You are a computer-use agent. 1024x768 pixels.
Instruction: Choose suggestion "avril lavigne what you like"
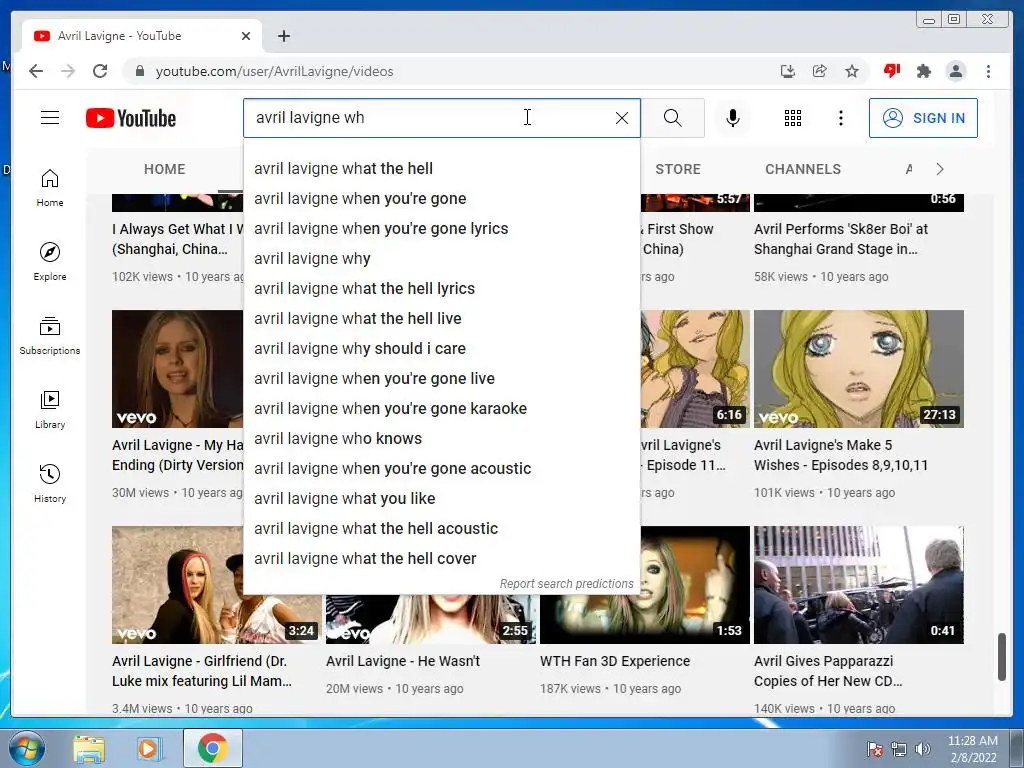441,499
